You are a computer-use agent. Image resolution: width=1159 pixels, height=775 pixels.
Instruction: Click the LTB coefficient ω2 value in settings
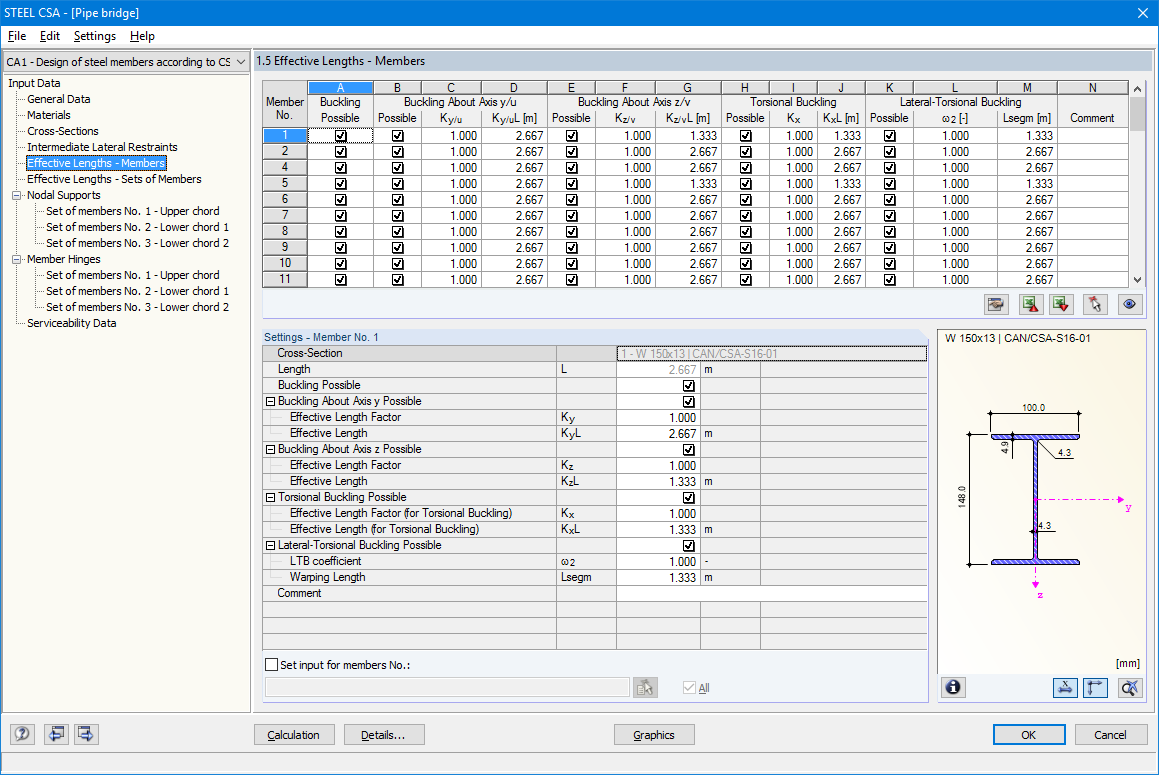coord(659,561)
